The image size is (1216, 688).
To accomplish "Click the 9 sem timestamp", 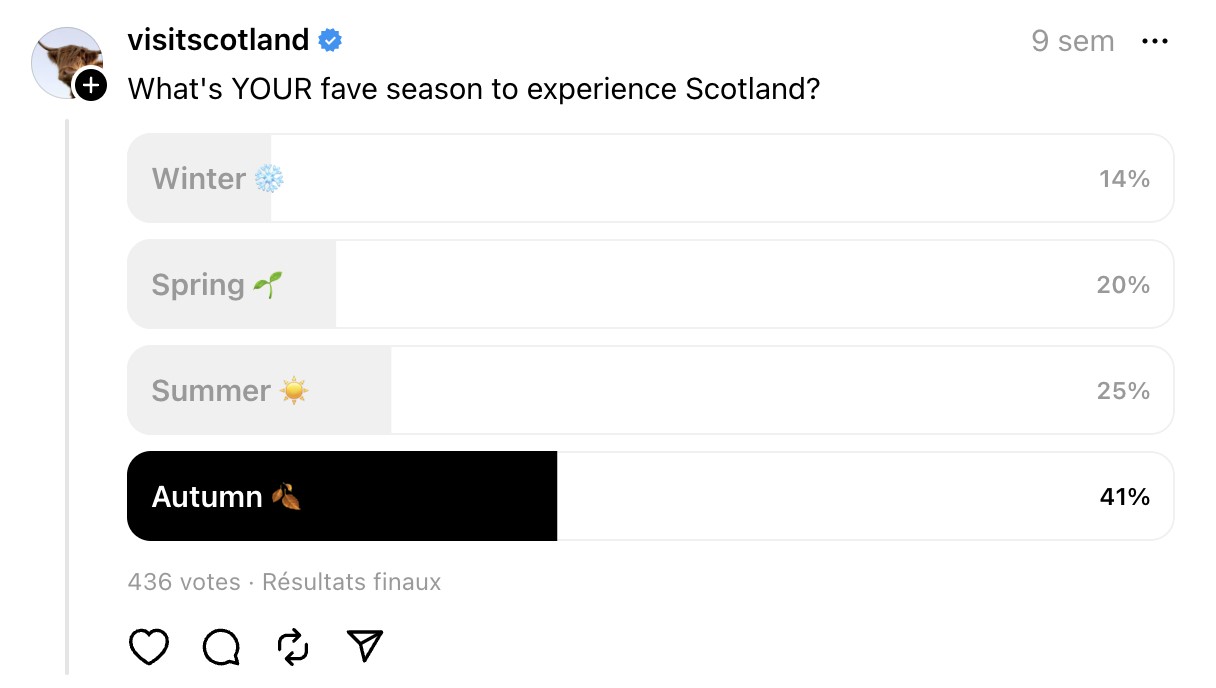I will [x=1072, y=41].
